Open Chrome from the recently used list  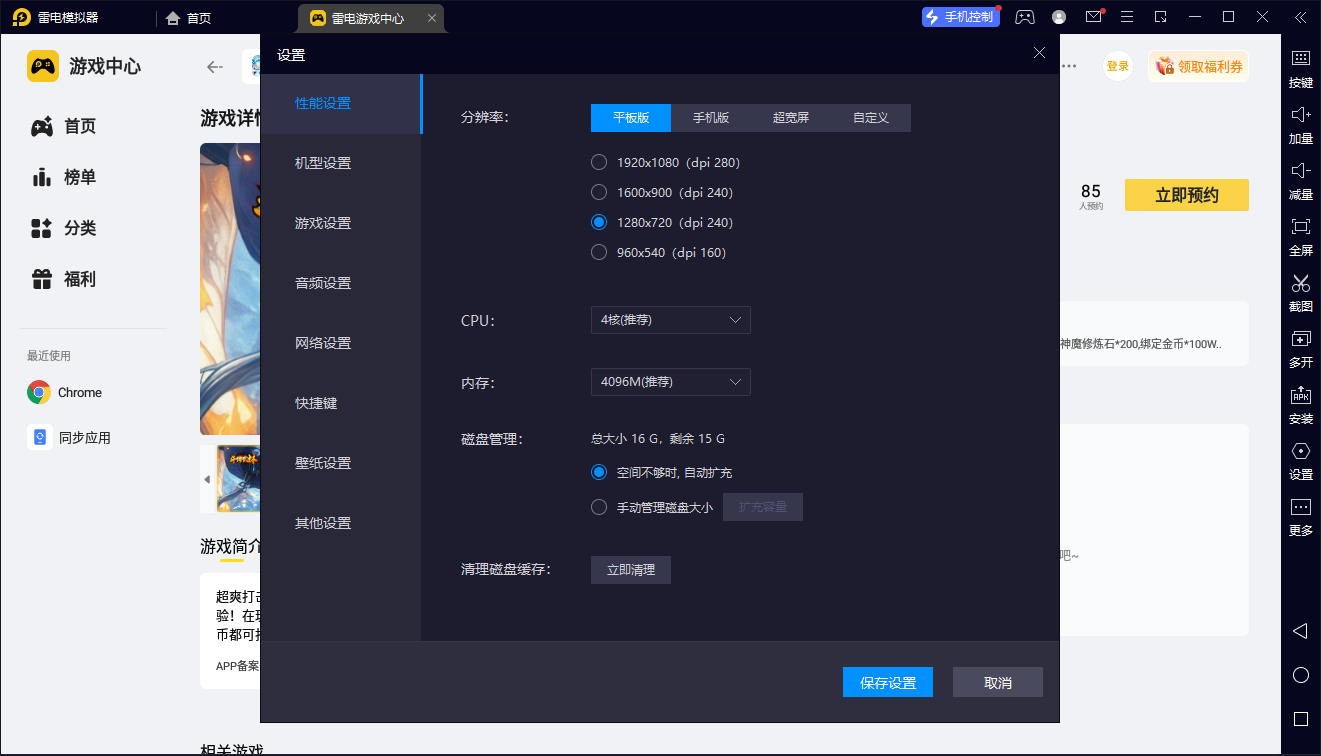tap(64, 392)
